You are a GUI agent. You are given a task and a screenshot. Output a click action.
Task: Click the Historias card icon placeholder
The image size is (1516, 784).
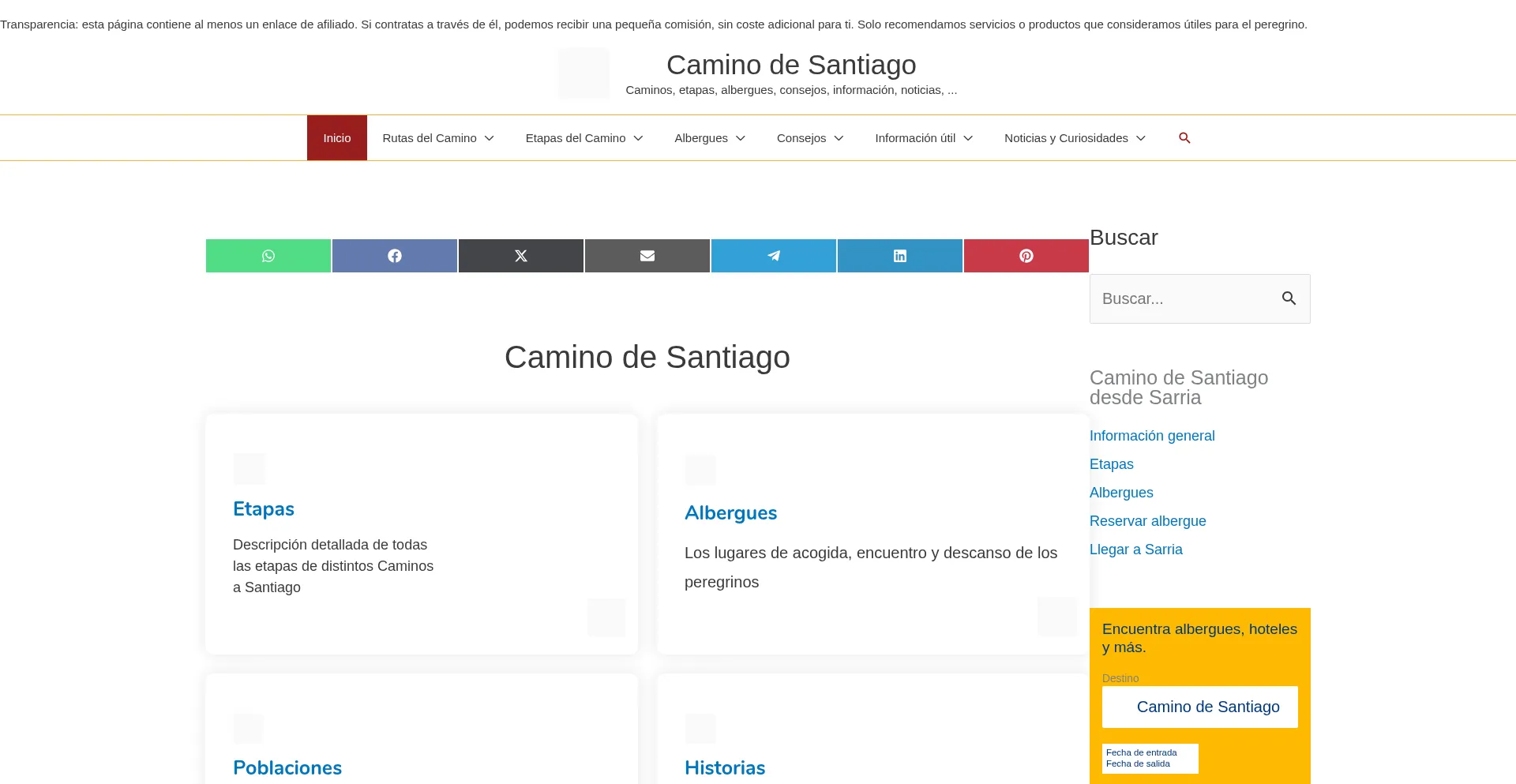pos(700,729)
